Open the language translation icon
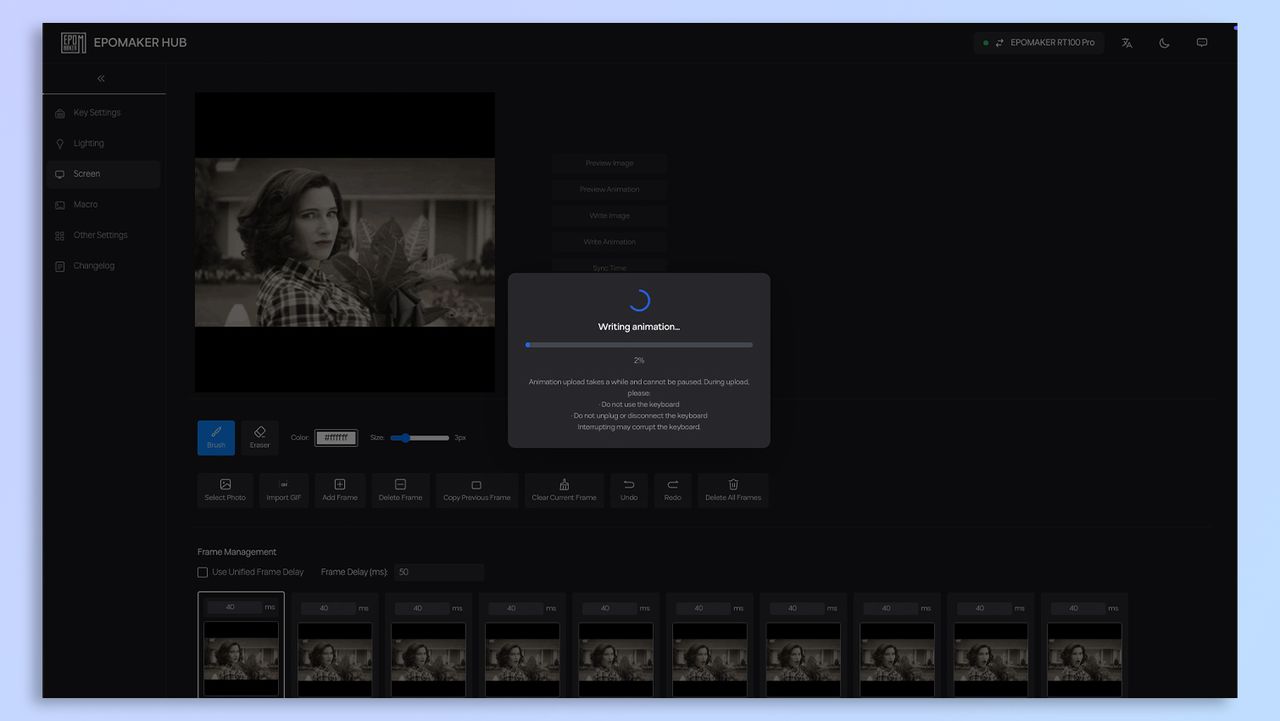Viewport: 1280px width, 721px height. (x=1127, y=43)
